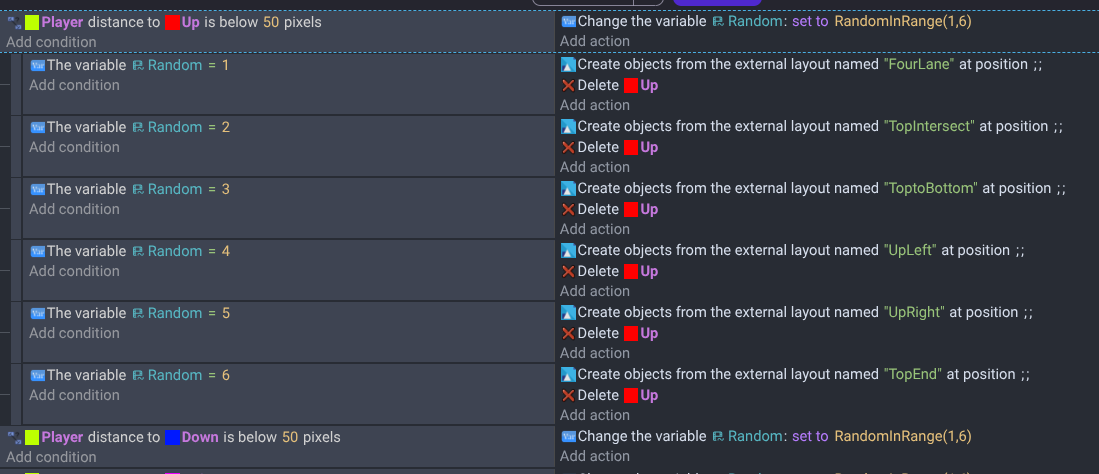
Task: Select the green Player object icon in the Up distance condition
Action: coord(32,22)
